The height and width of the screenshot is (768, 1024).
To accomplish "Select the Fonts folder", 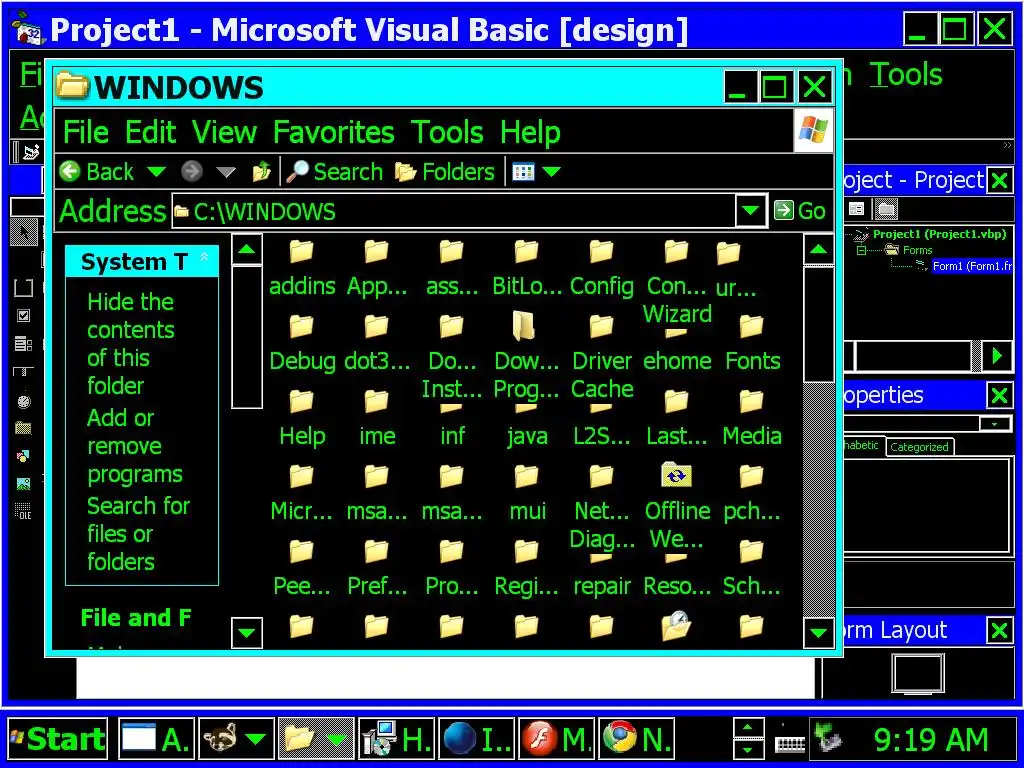I will tap(752, 345).
